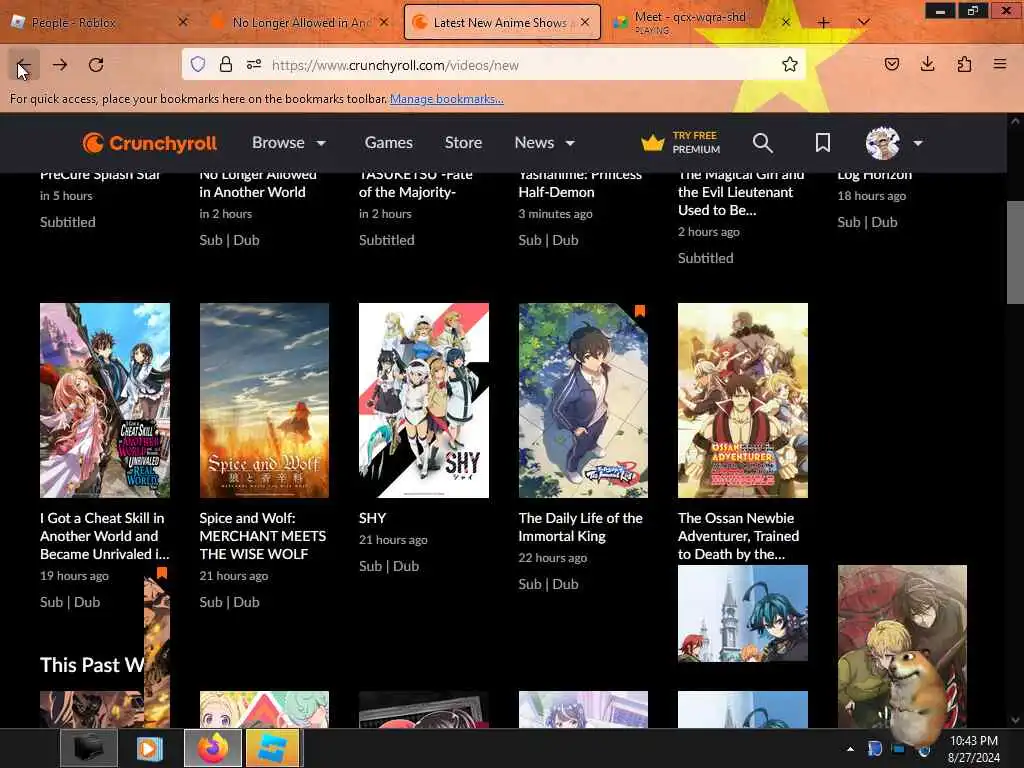
Task: Bookmark this page with the star icon
Action: (x=790, y=64)
